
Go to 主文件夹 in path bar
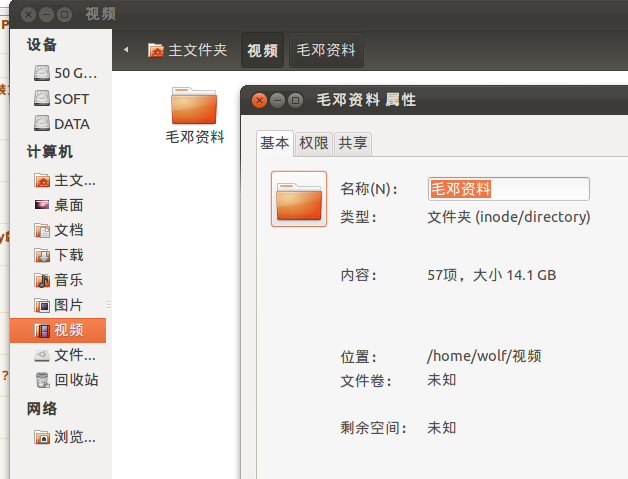tap(187, 50)
